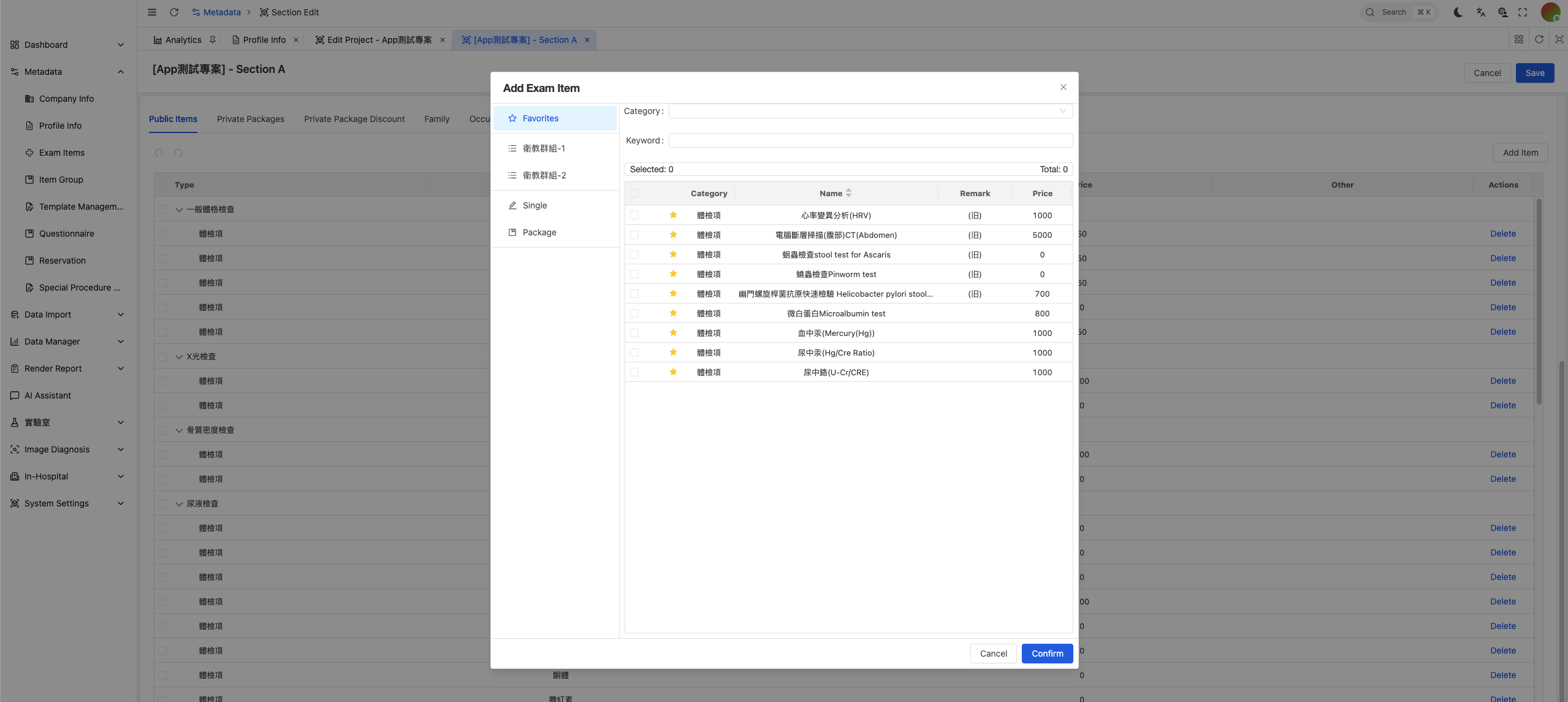Image resolution: width=1568 pixels, height=702 pixels.
Task: Click the page Cancel button next to Save
Action: click(x=1487, y=73)
